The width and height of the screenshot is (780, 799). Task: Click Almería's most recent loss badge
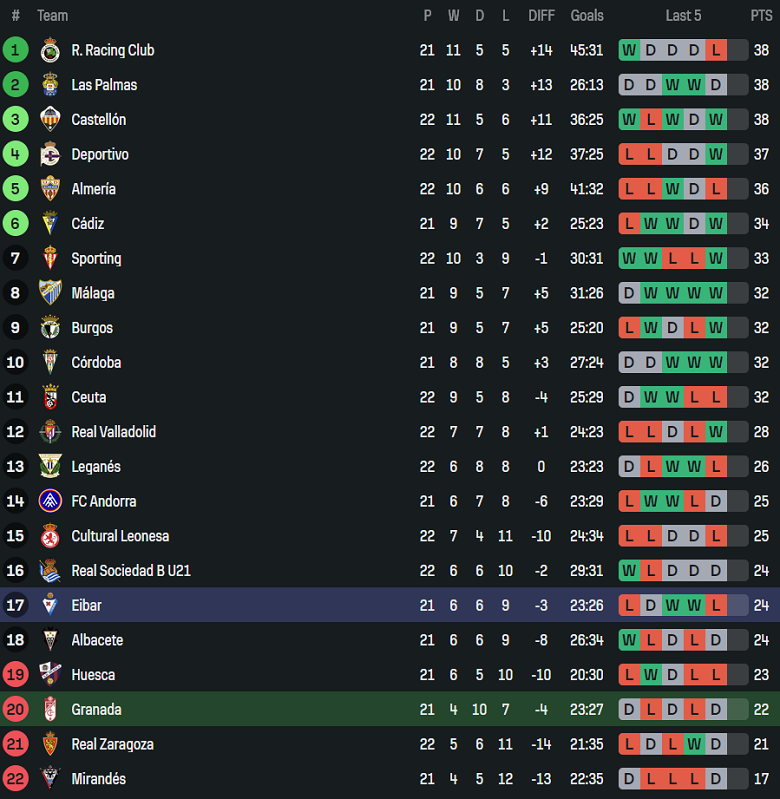point(716,189)
